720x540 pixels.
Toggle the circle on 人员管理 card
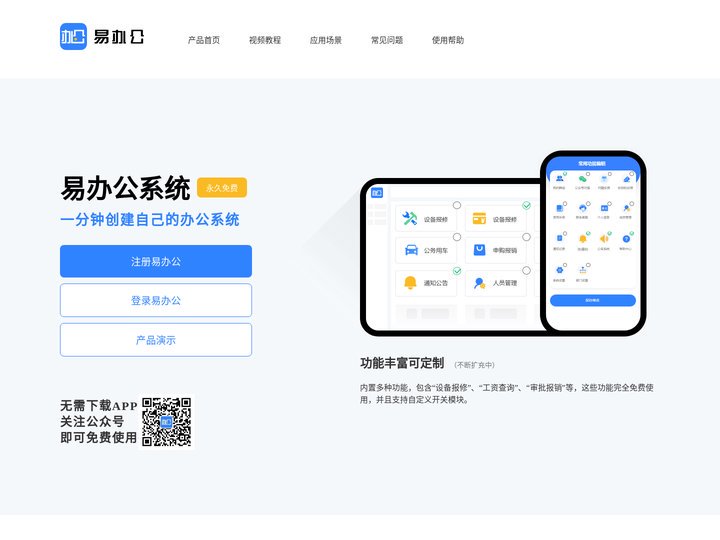(x=526, y=270)
